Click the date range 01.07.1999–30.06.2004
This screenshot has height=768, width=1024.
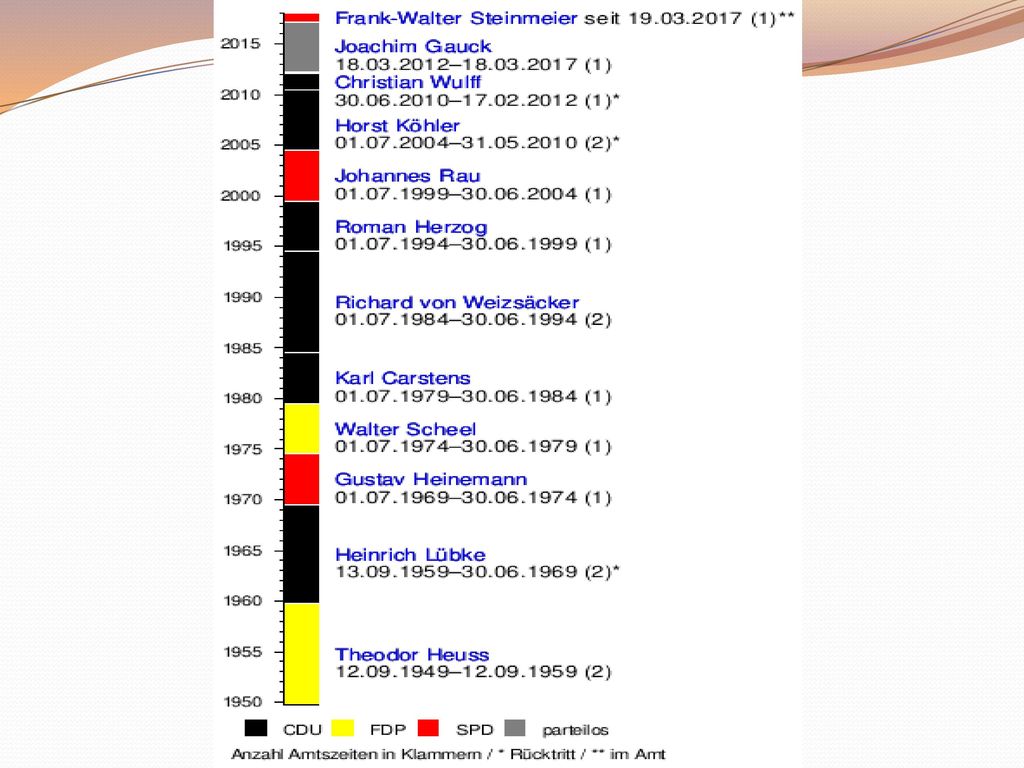(456, 194)
